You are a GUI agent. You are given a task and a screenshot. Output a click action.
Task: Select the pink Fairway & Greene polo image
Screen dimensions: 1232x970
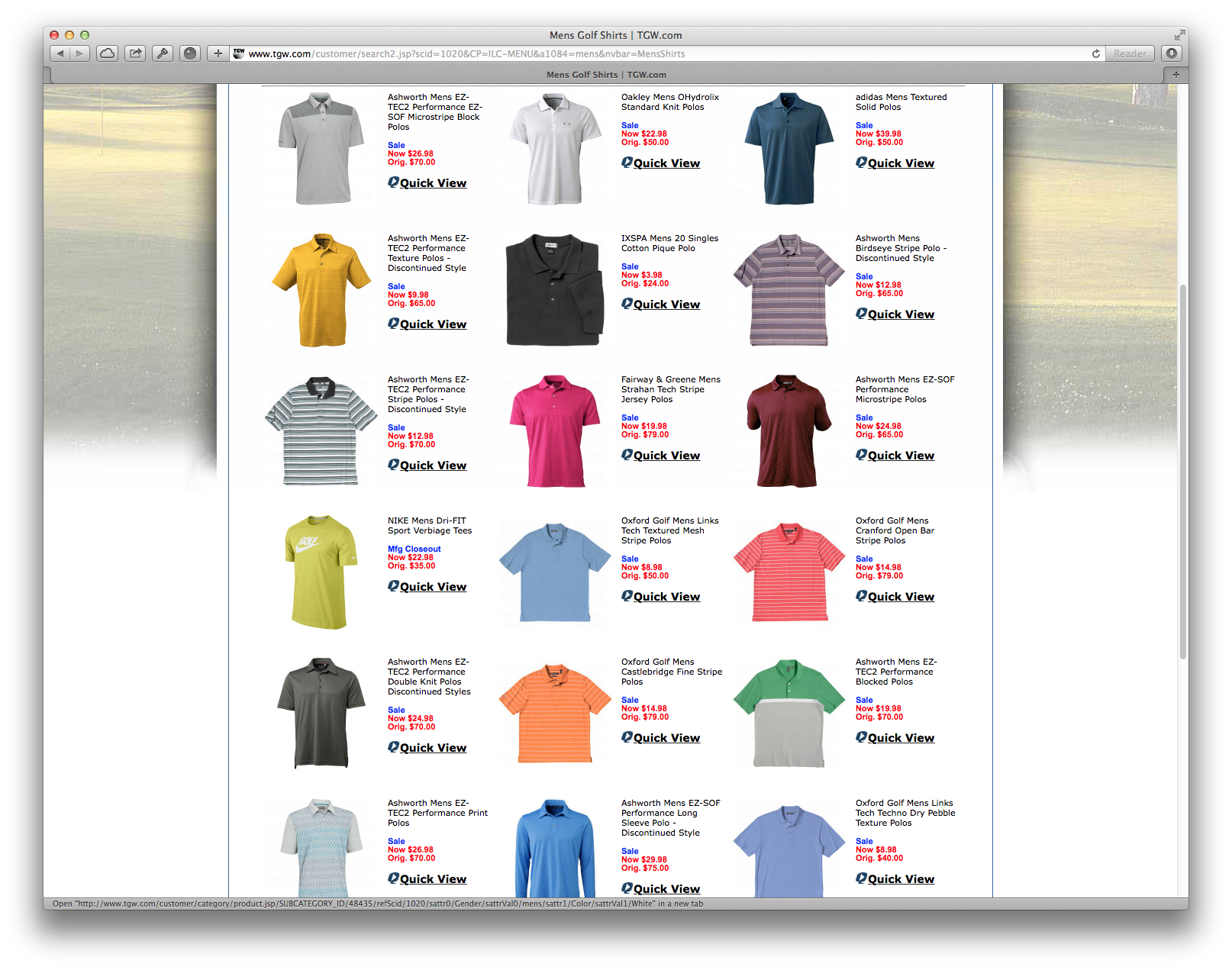click(x=555, y=430)
